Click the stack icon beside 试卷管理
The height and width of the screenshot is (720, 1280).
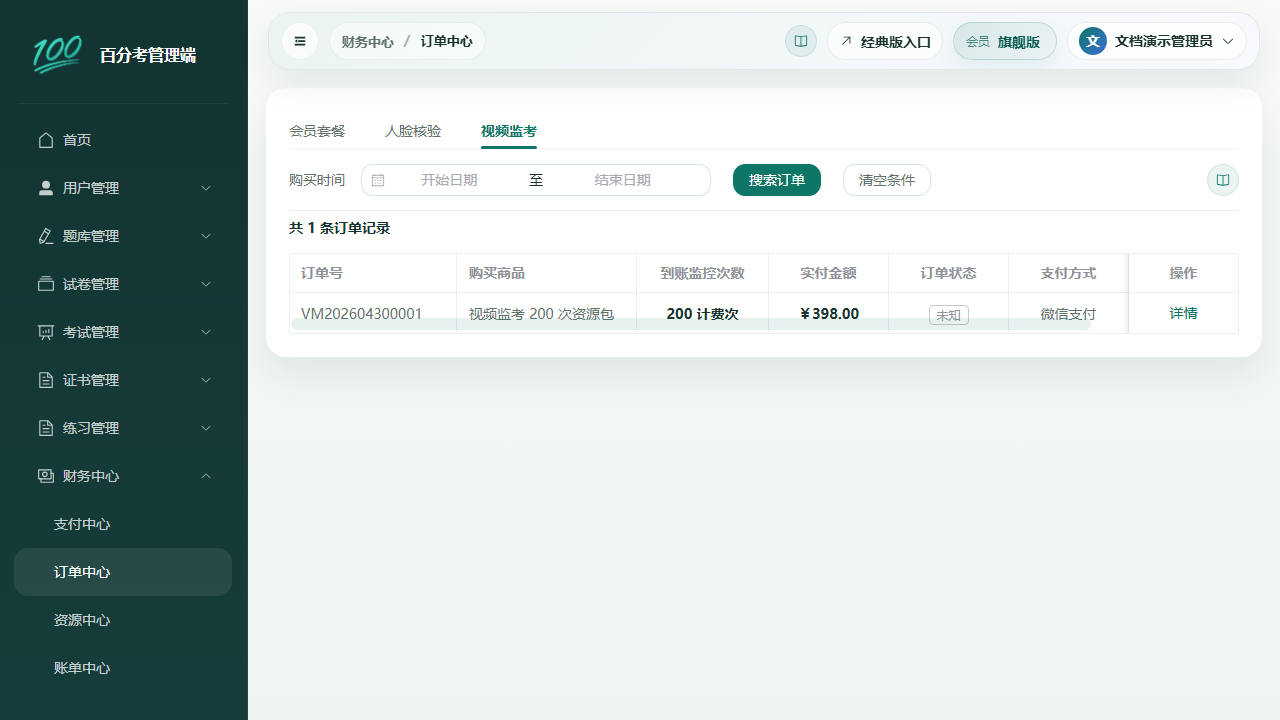coord(46,284)
